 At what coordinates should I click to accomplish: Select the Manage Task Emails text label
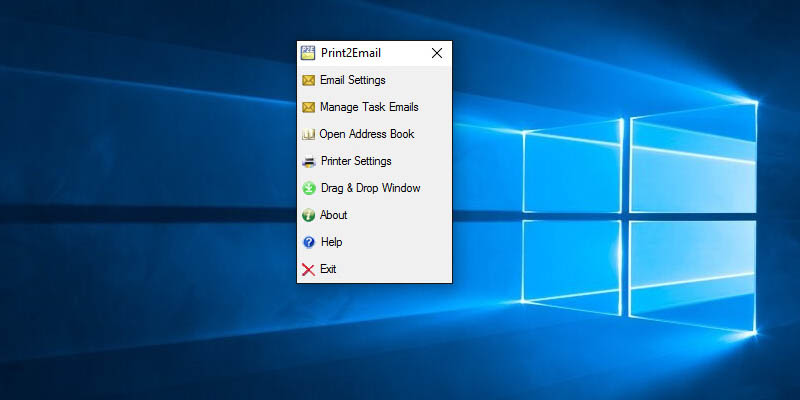pyautogui.click(x=369, y=107)
